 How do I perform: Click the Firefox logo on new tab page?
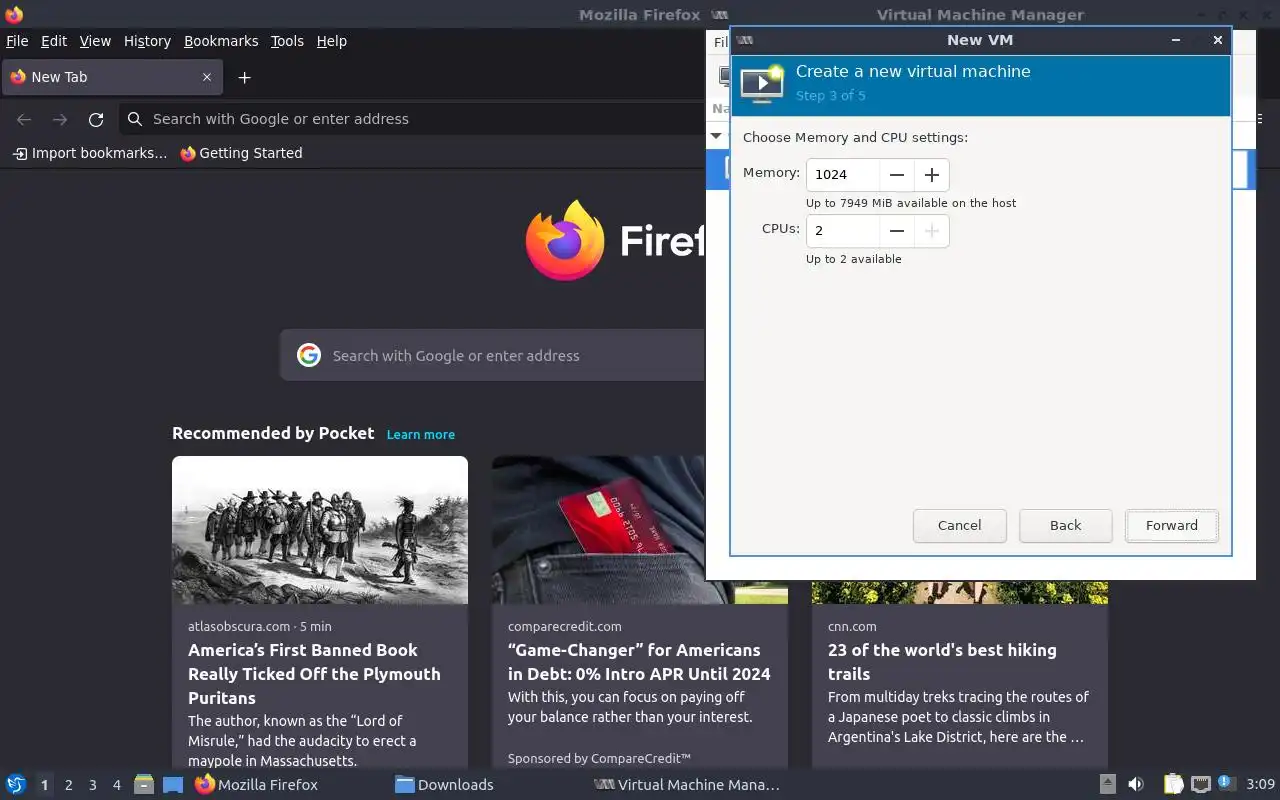pos(565,240)
